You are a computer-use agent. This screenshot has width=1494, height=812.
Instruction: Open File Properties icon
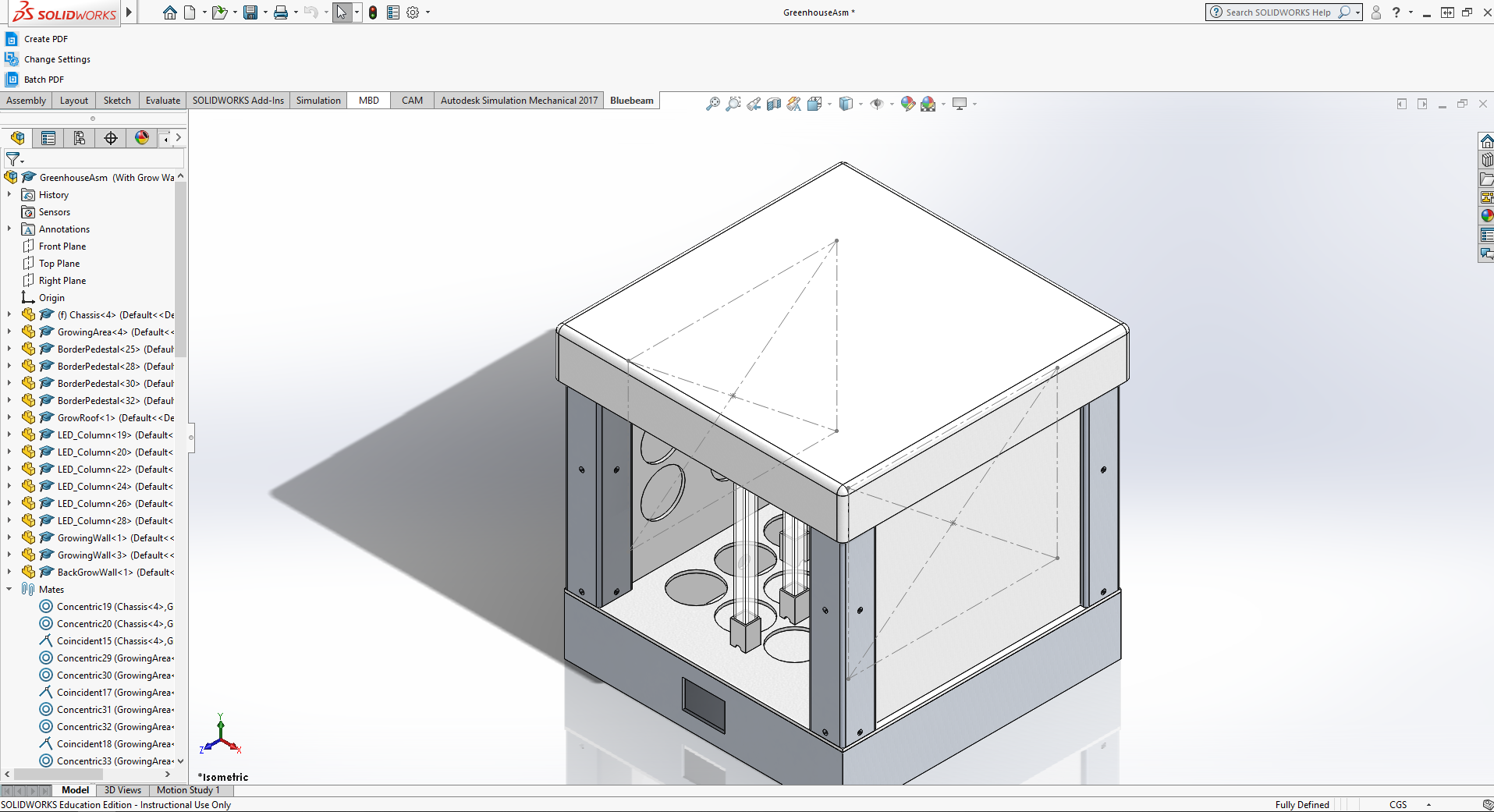pyautogui.click(x=393, y=12)
